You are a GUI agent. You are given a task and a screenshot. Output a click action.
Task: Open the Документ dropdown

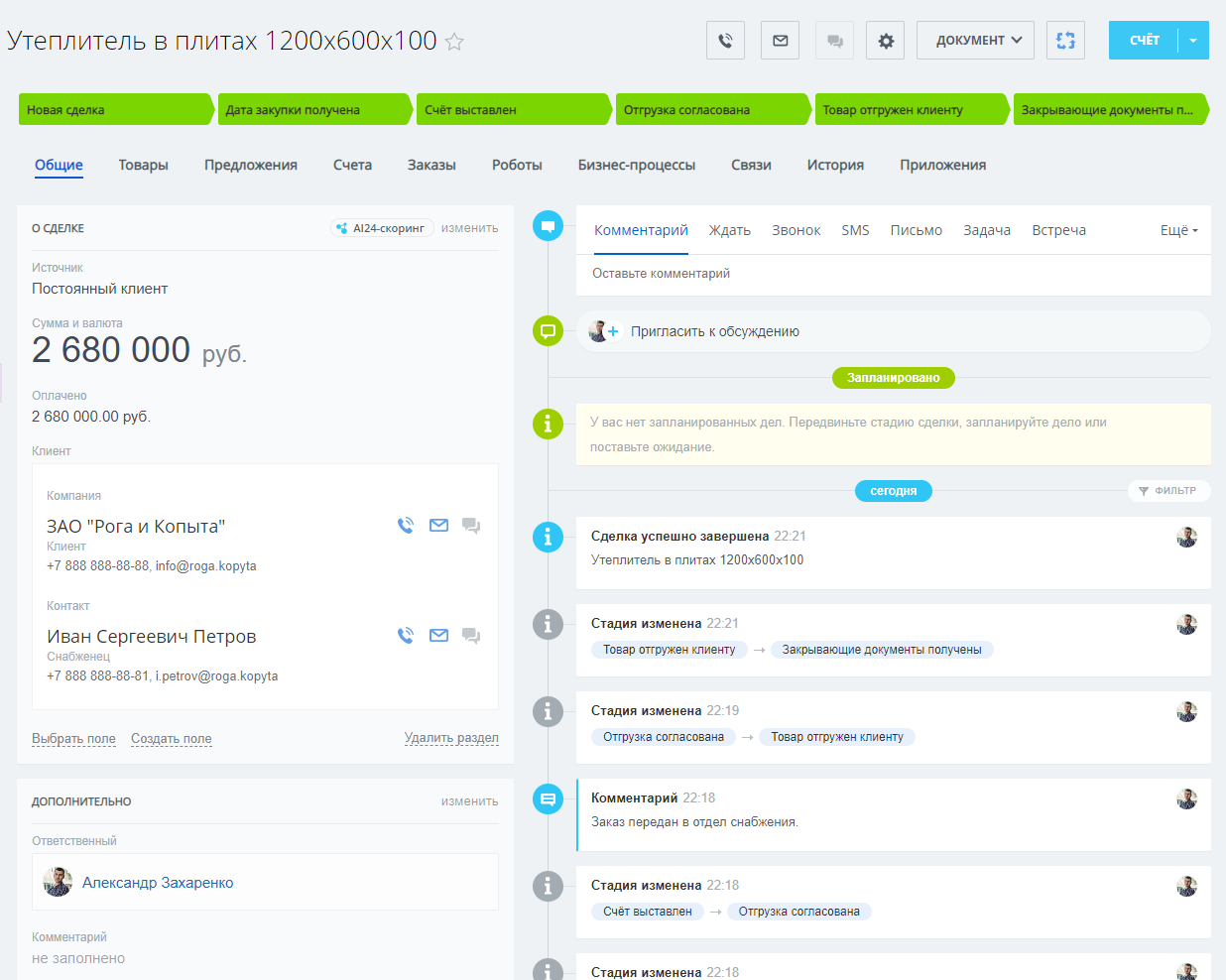(x=975, y=41)
